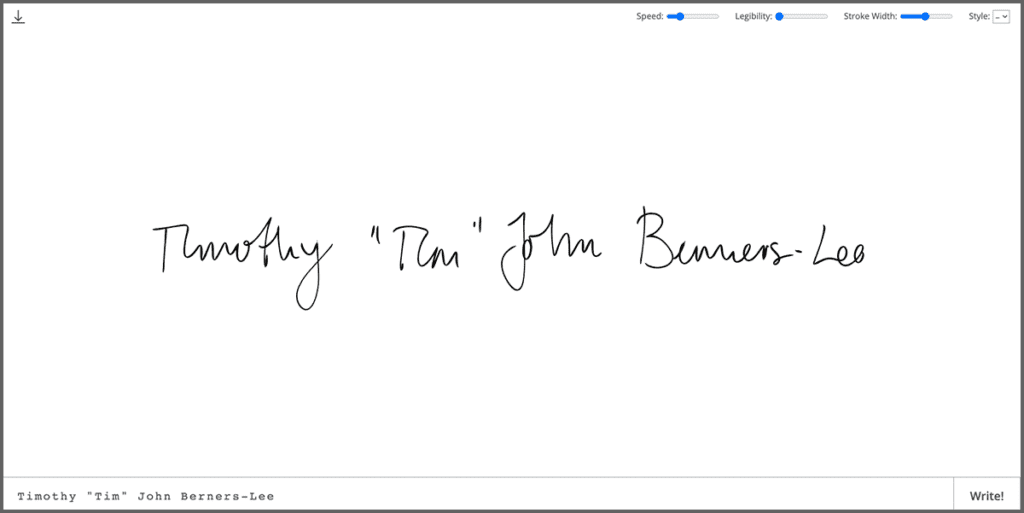Click the Speed slider handle

[x=680, y=16]
